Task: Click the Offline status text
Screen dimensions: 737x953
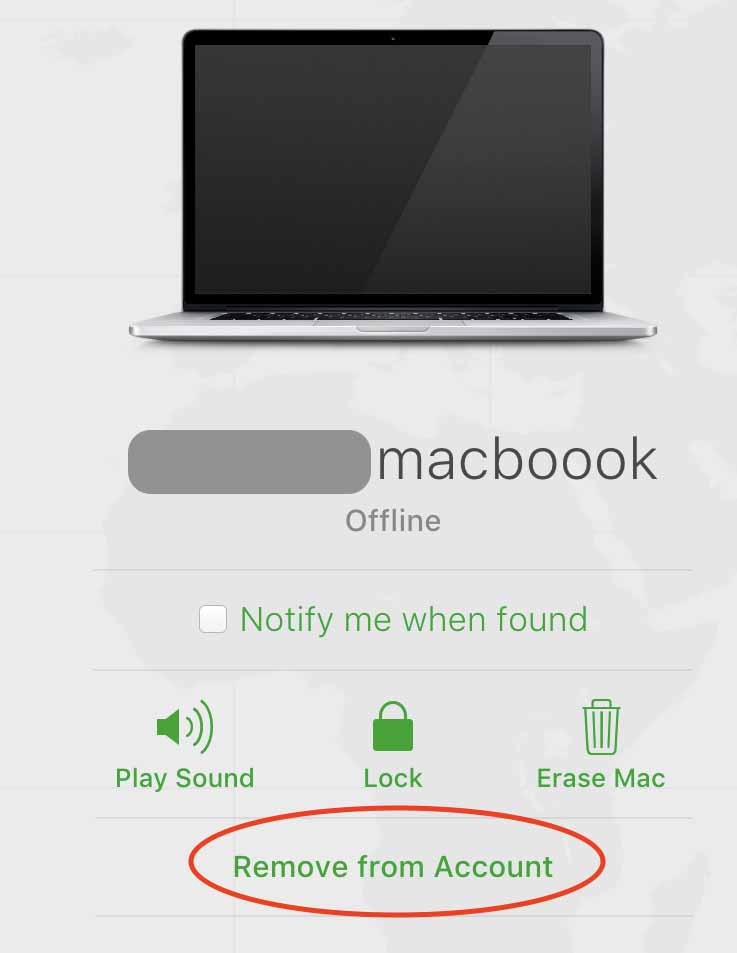Action: click(393, 521)
